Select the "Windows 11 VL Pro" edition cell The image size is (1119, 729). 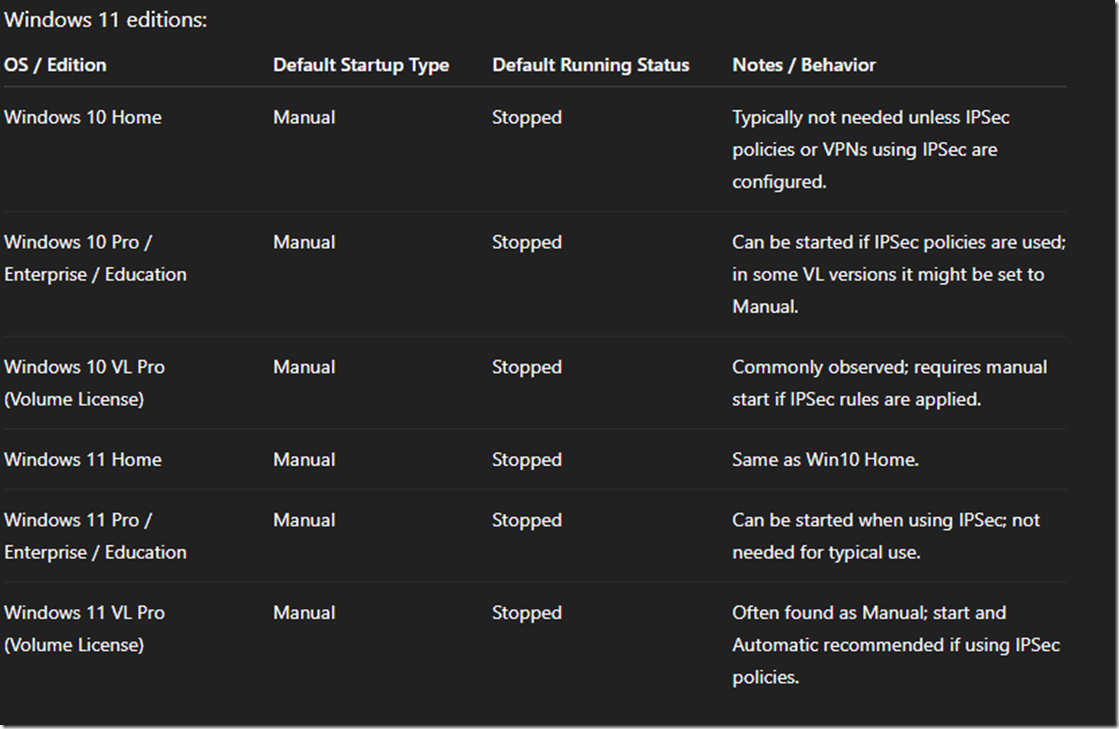tap(85, 628)
